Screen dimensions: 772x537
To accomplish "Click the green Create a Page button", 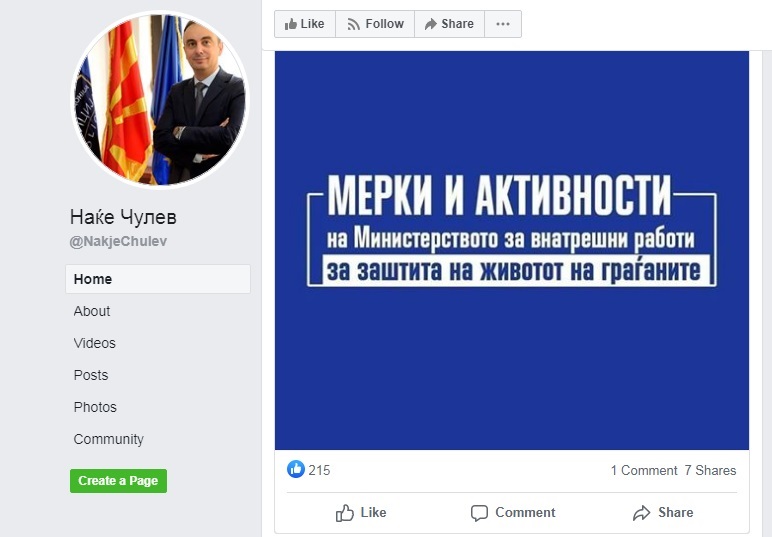I will (x=118, y=480).
